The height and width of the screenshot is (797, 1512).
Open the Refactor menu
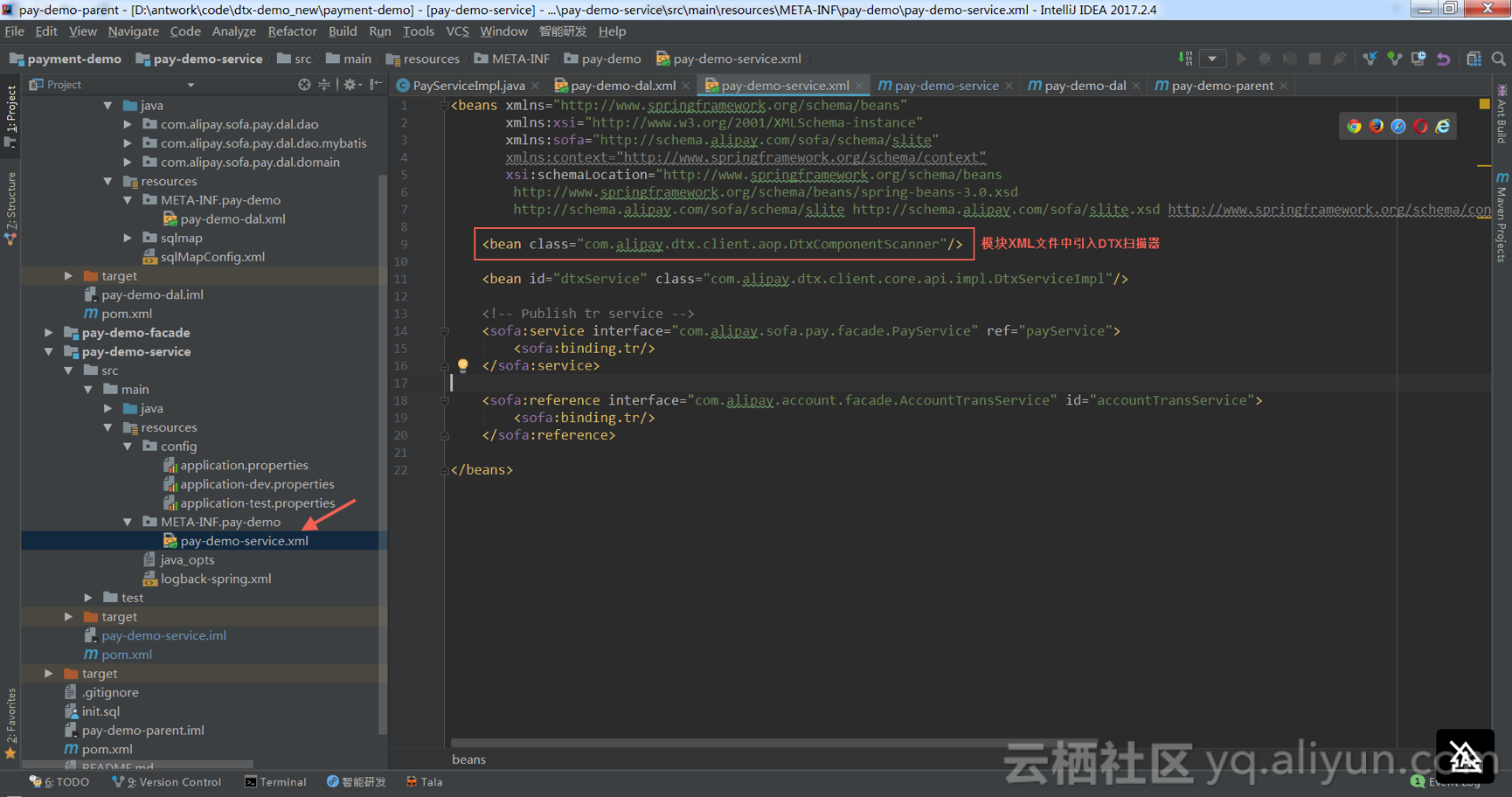click(292, 31)
